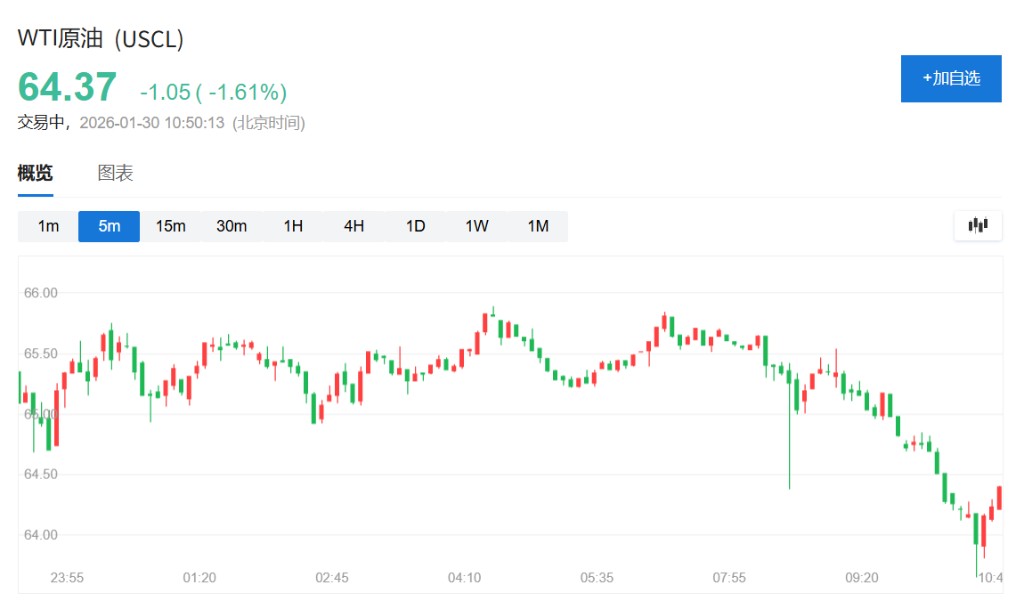
Task: Switch to the 图表 chart tab
Action: pos(115,173)
